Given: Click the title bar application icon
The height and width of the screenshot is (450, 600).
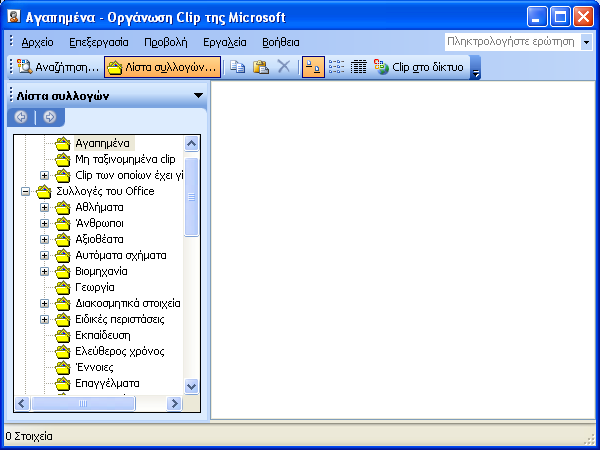Looking at the screenshot, I should pyautogui.click(x=14, y=17).
